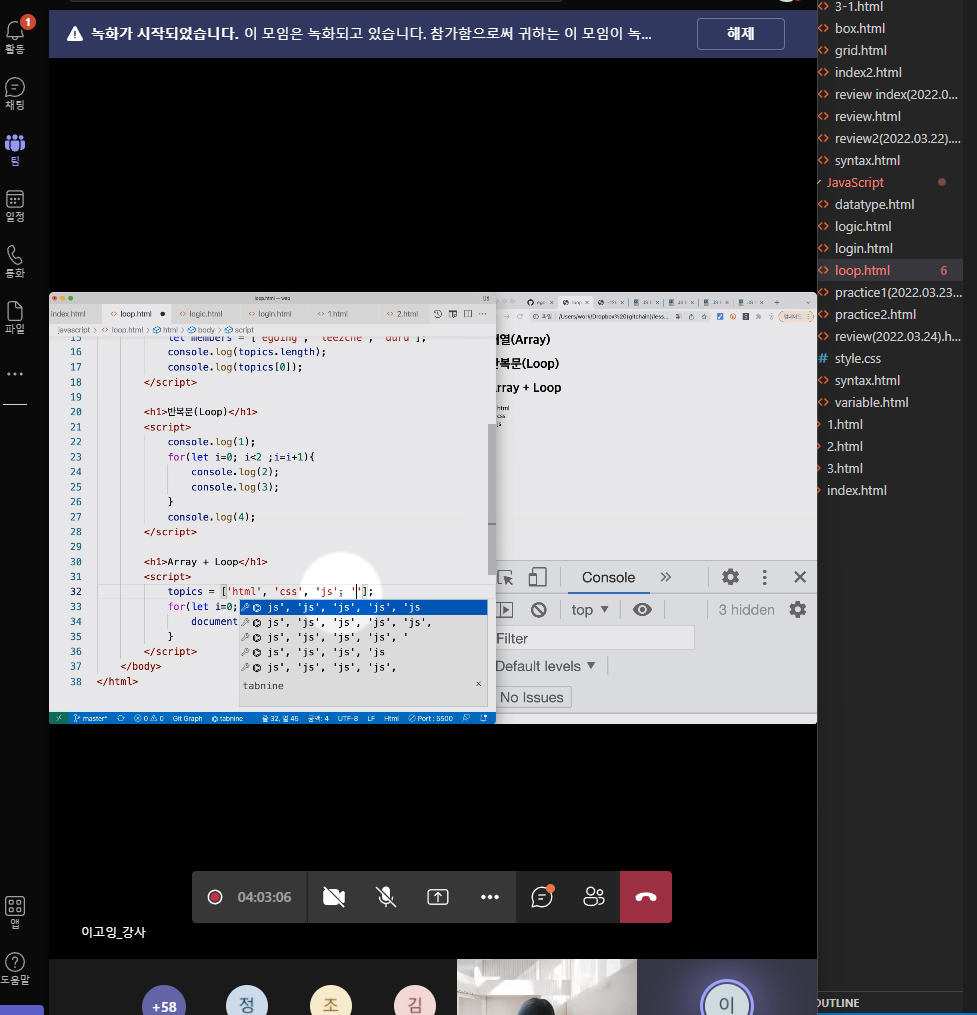Switch to 2.html tab in shared editor
977x1015 pixels.
click(407, 314)
